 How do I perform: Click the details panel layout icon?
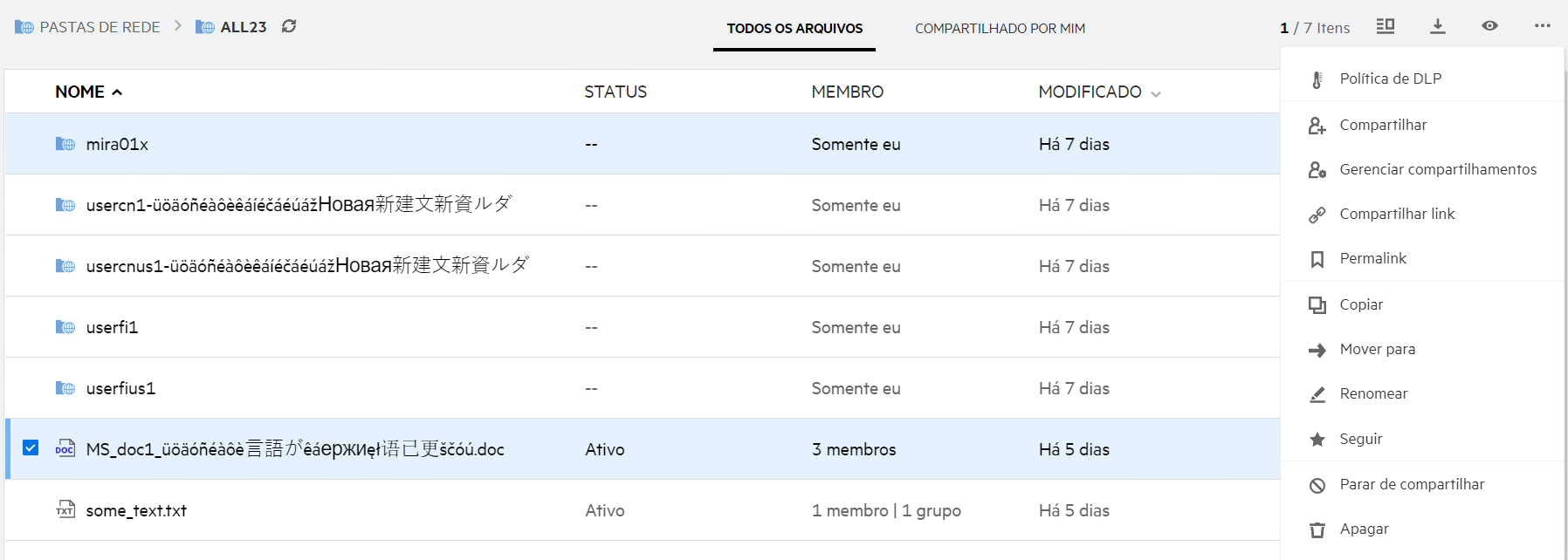click(1385, 26)
